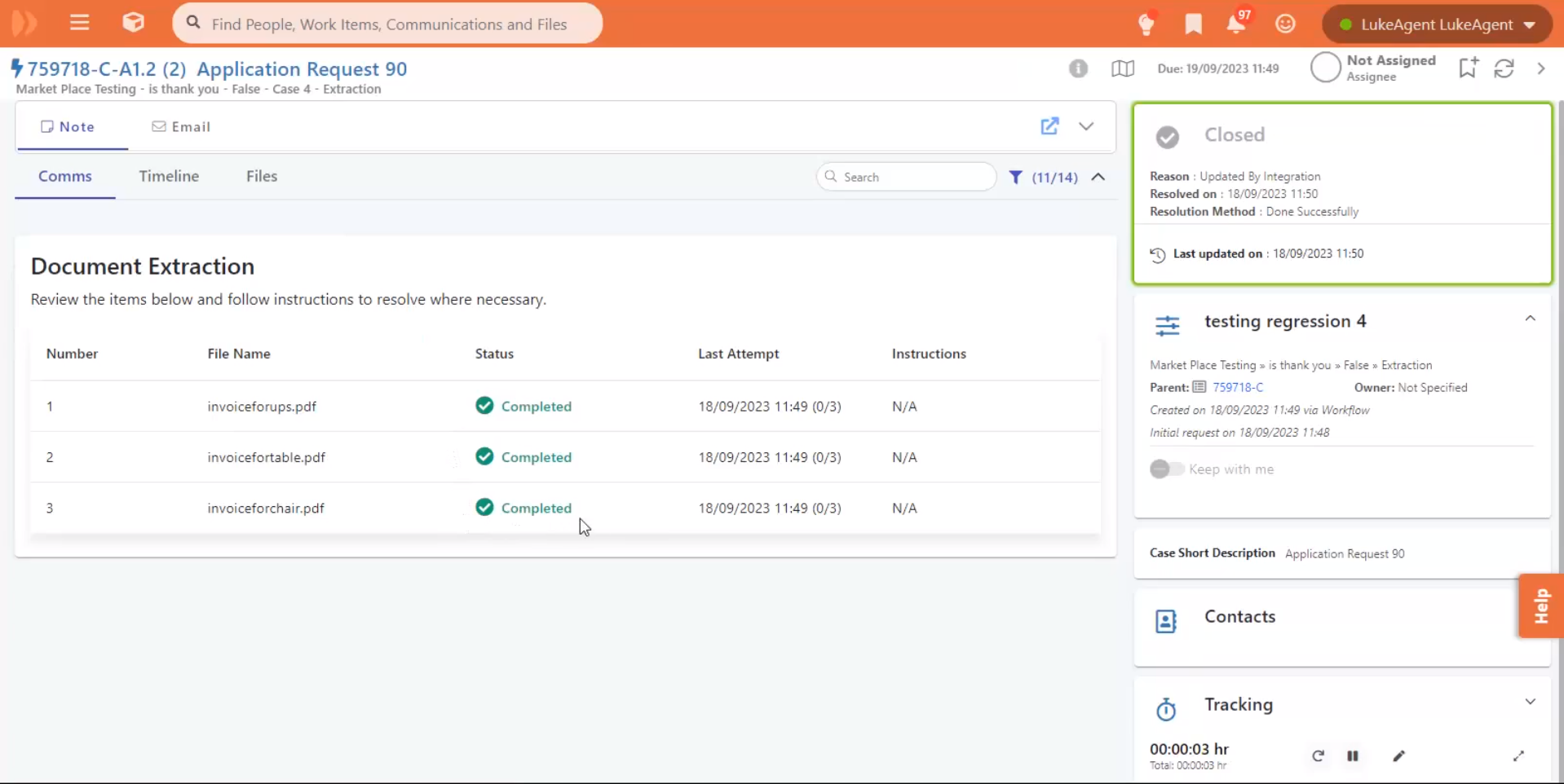Viewport: 1564px width, 784px height.
Task: Open the knowledge book icon
Action: click(1123, 68)
